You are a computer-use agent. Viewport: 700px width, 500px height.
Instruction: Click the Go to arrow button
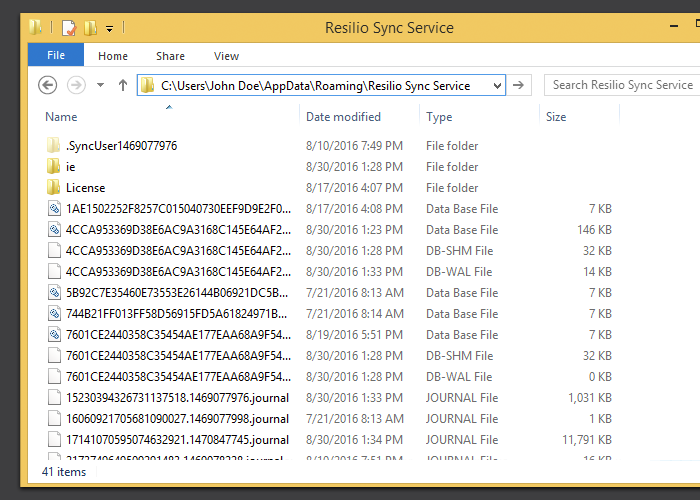pyautogui.click(x=518, y=85)
